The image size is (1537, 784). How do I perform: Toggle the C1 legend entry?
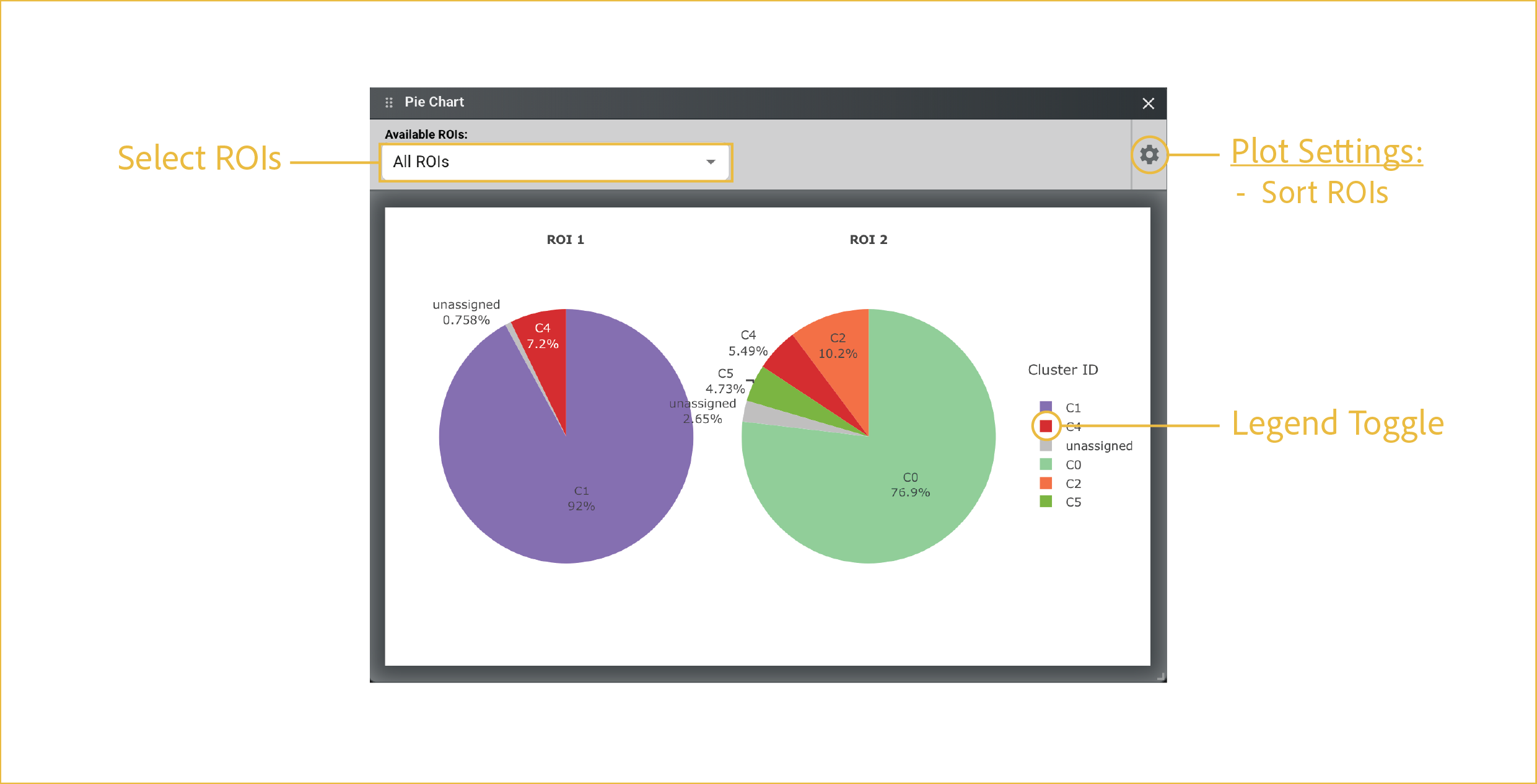[x=1061, y=407]
